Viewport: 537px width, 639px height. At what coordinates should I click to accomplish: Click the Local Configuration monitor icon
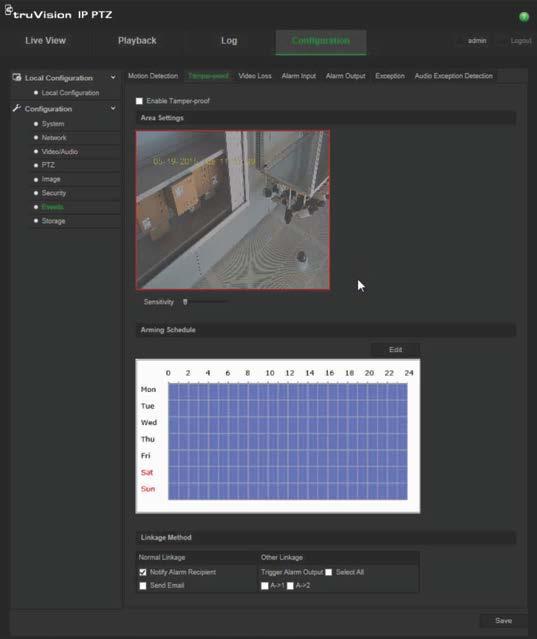click(x=17, y=77)
